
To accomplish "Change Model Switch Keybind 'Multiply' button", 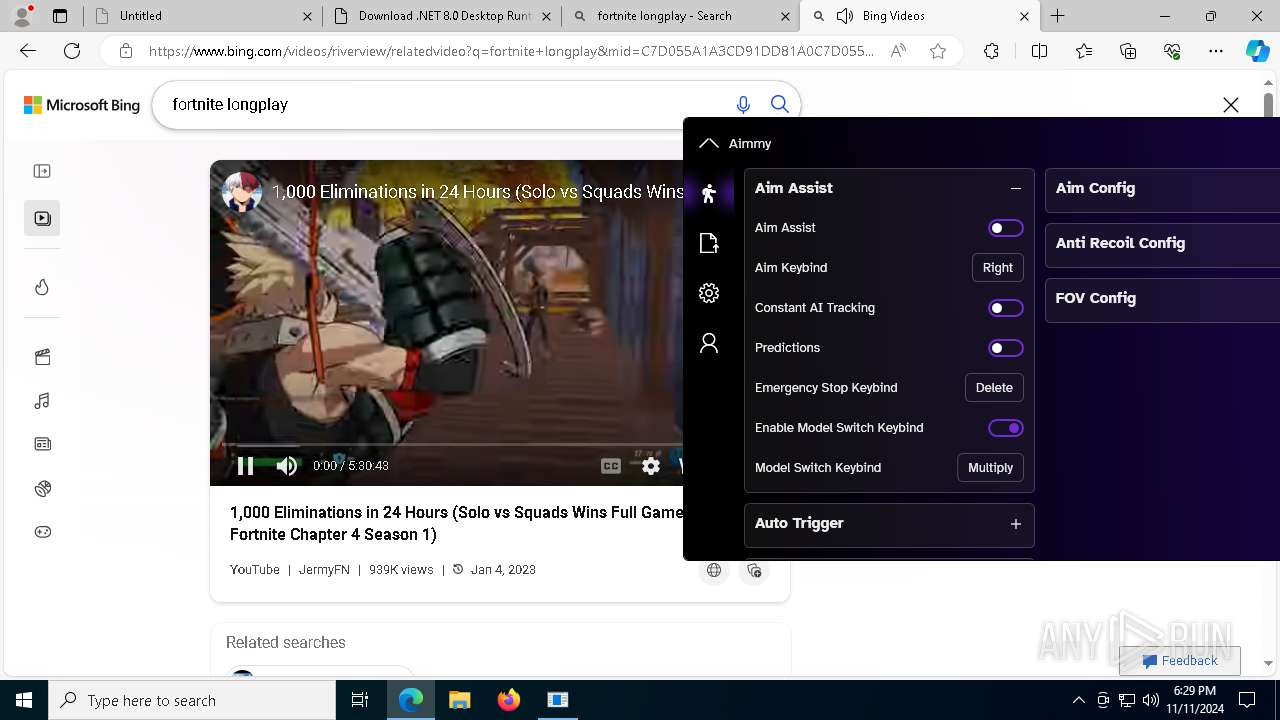I will pyautogui.click(x=990, y=467).
